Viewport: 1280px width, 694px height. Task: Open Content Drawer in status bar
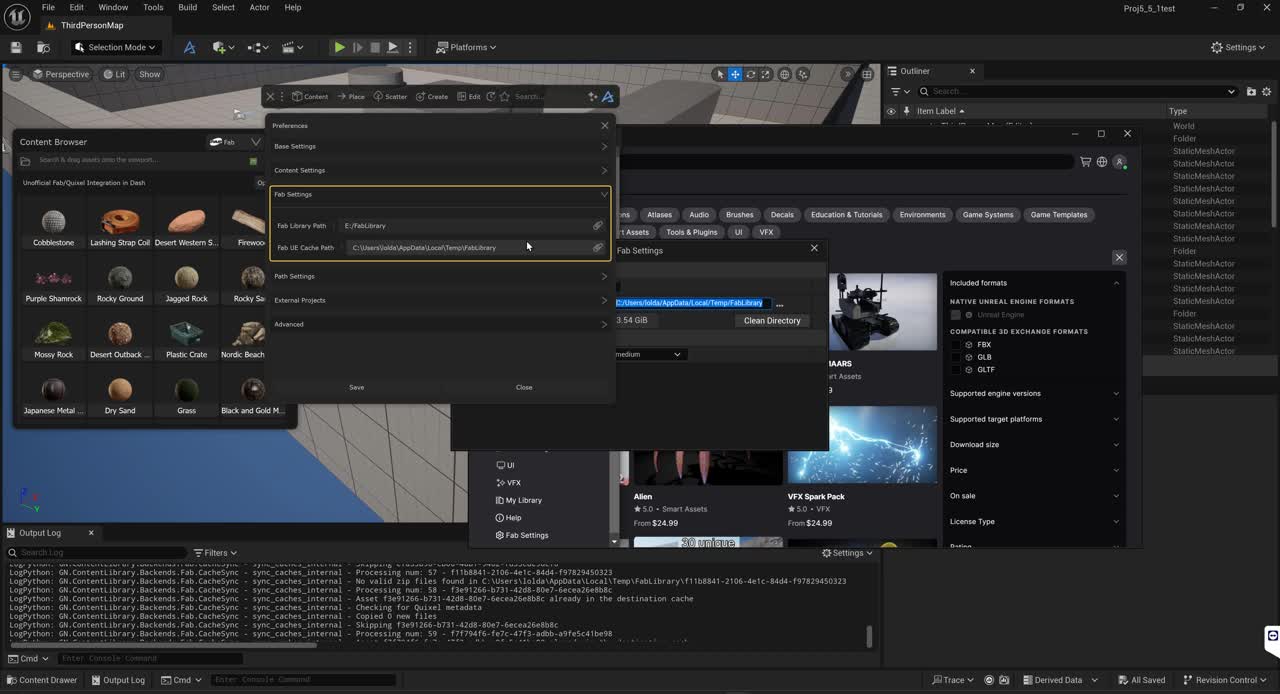point(42,680)
